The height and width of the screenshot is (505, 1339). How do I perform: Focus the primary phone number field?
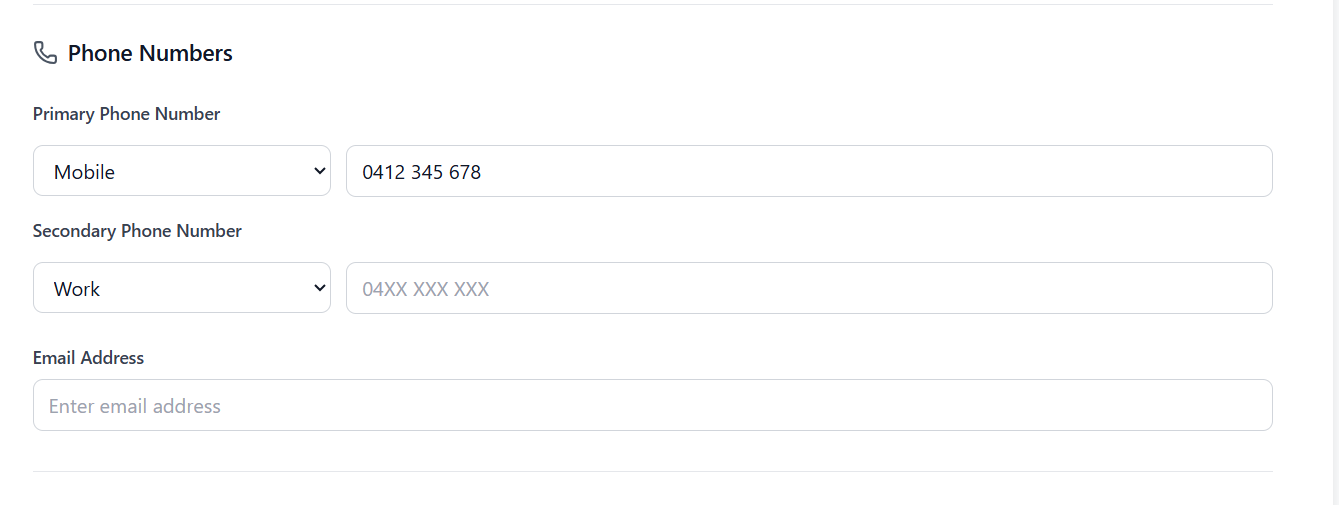[808, 171]
